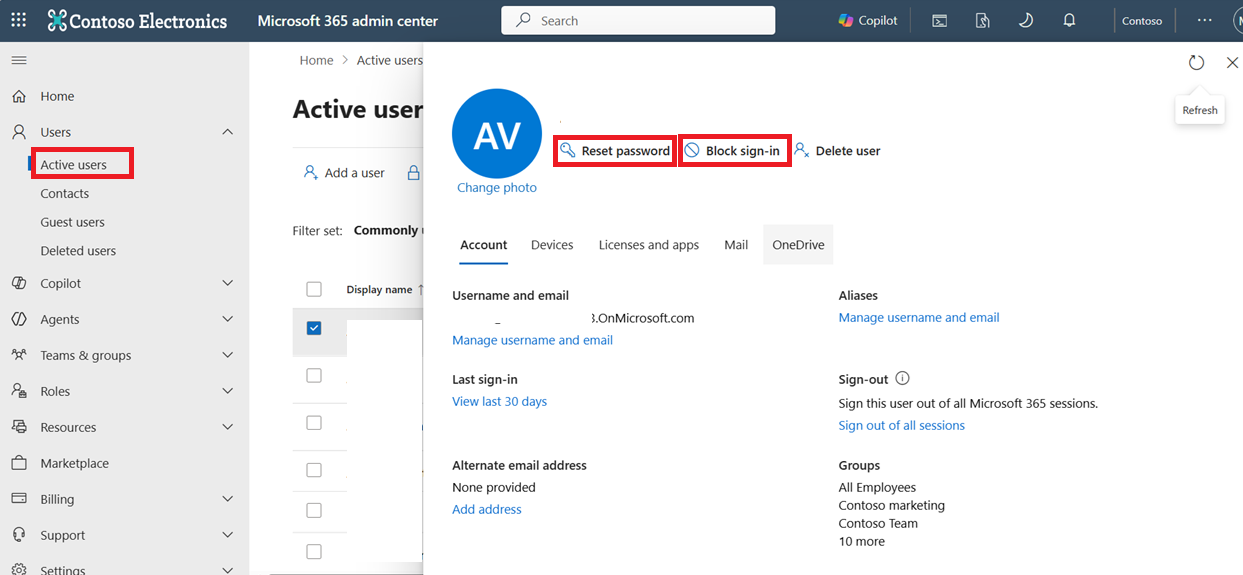
Task: Click the Users person icon in sidebar
Action: (x=19, y=132)
